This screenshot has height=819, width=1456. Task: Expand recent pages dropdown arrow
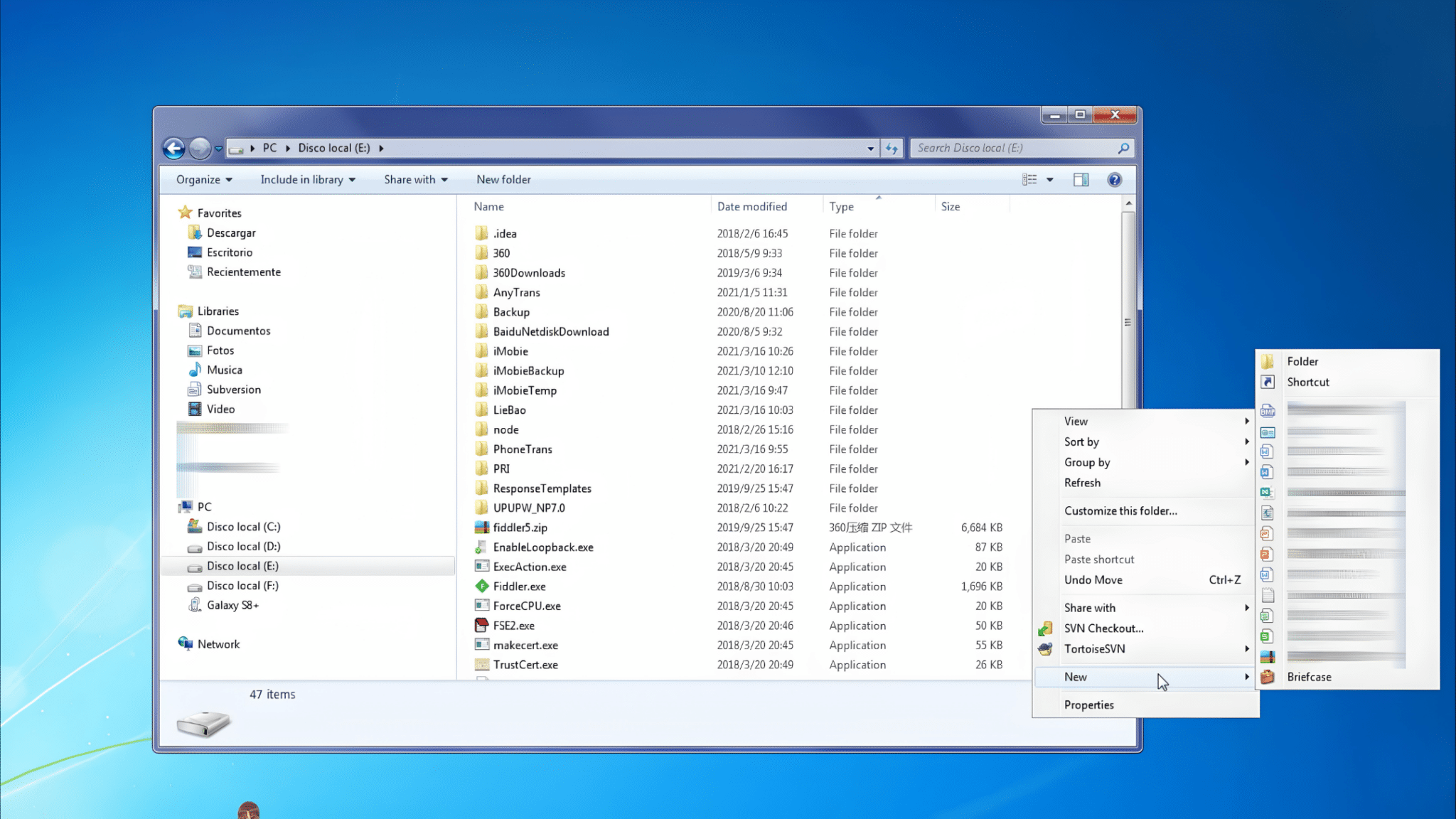tap(218, 149)
